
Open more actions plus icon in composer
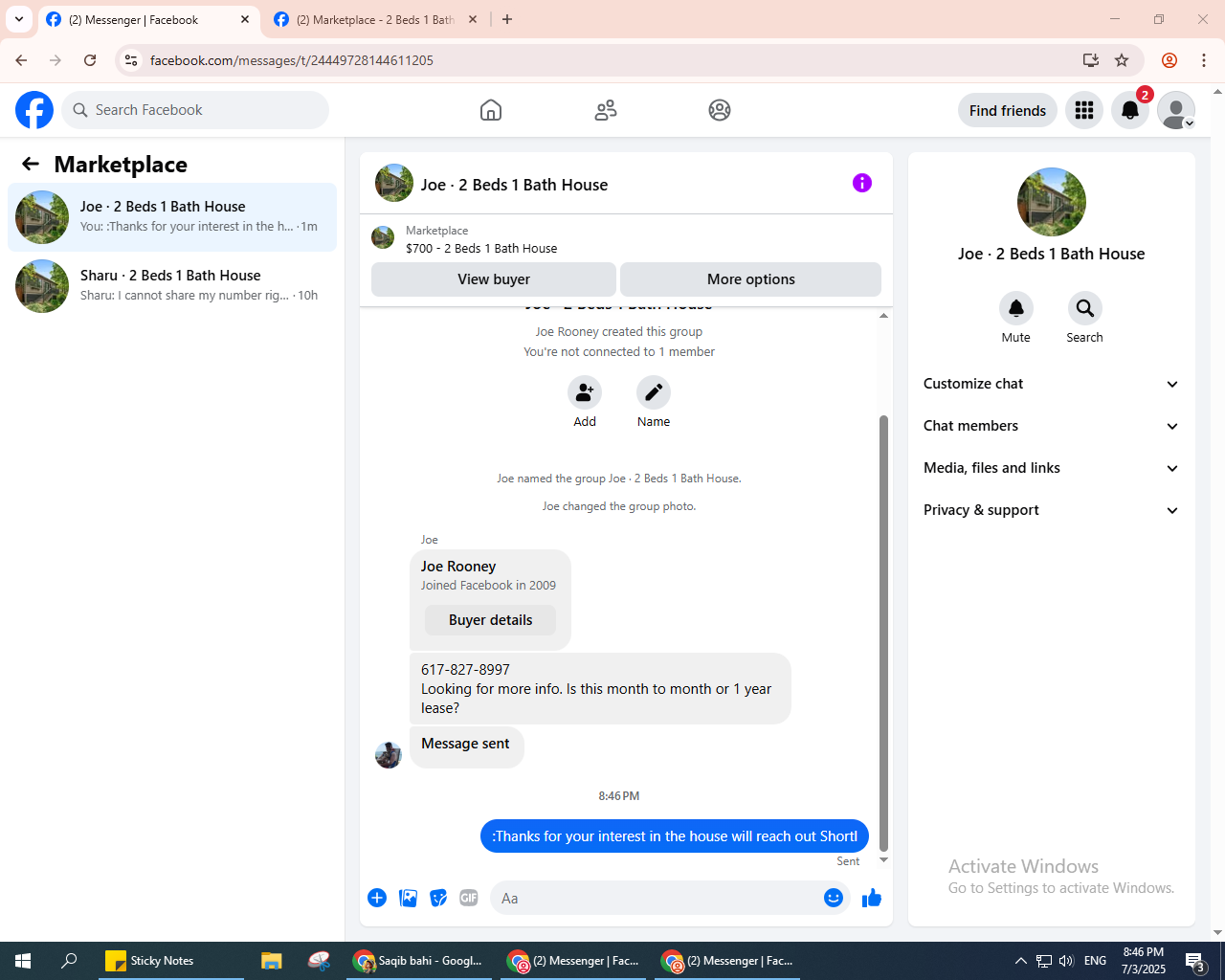(x=377, y=898)
